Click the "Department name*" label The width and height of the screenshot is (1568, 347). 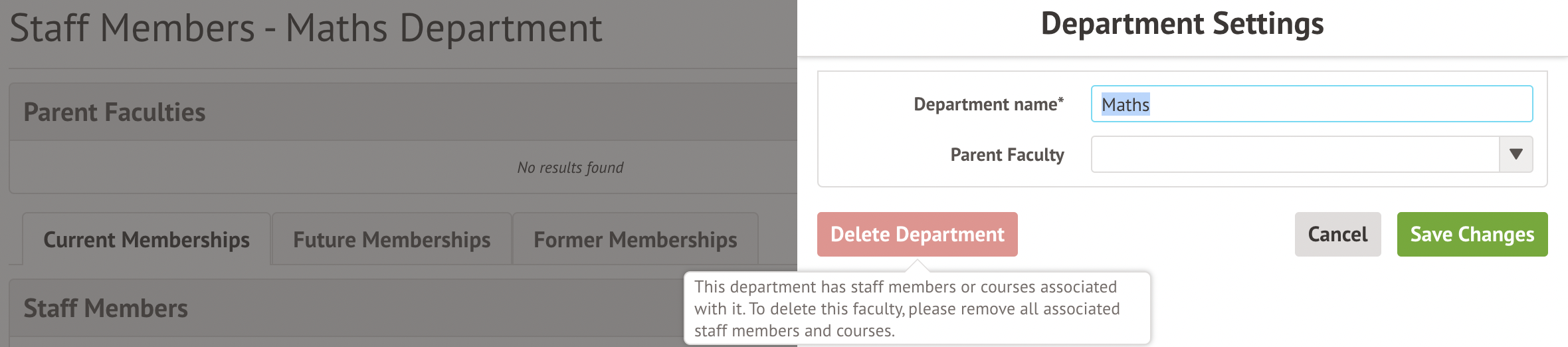click(988, 104)
